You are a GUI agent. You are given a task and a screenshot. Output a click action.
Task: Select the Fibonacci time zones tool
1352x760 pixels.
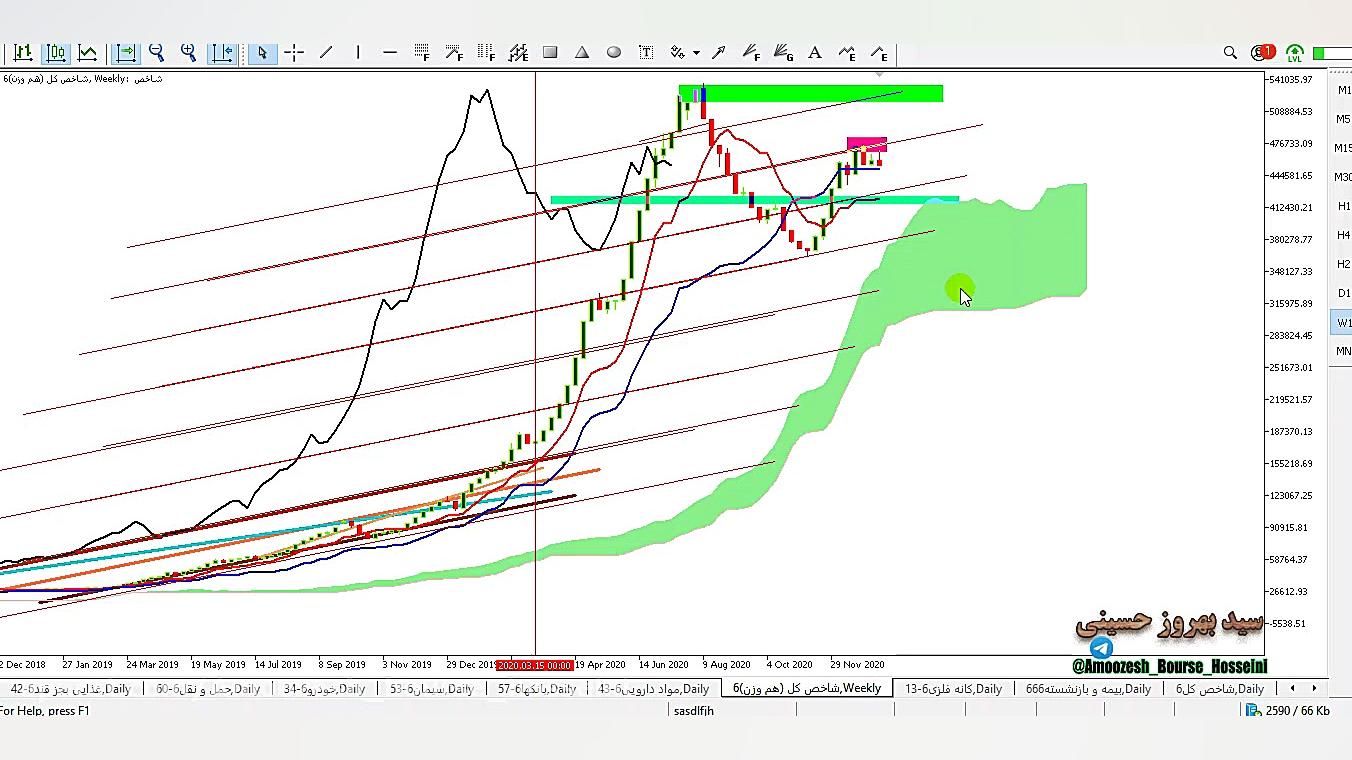[486, 53]
